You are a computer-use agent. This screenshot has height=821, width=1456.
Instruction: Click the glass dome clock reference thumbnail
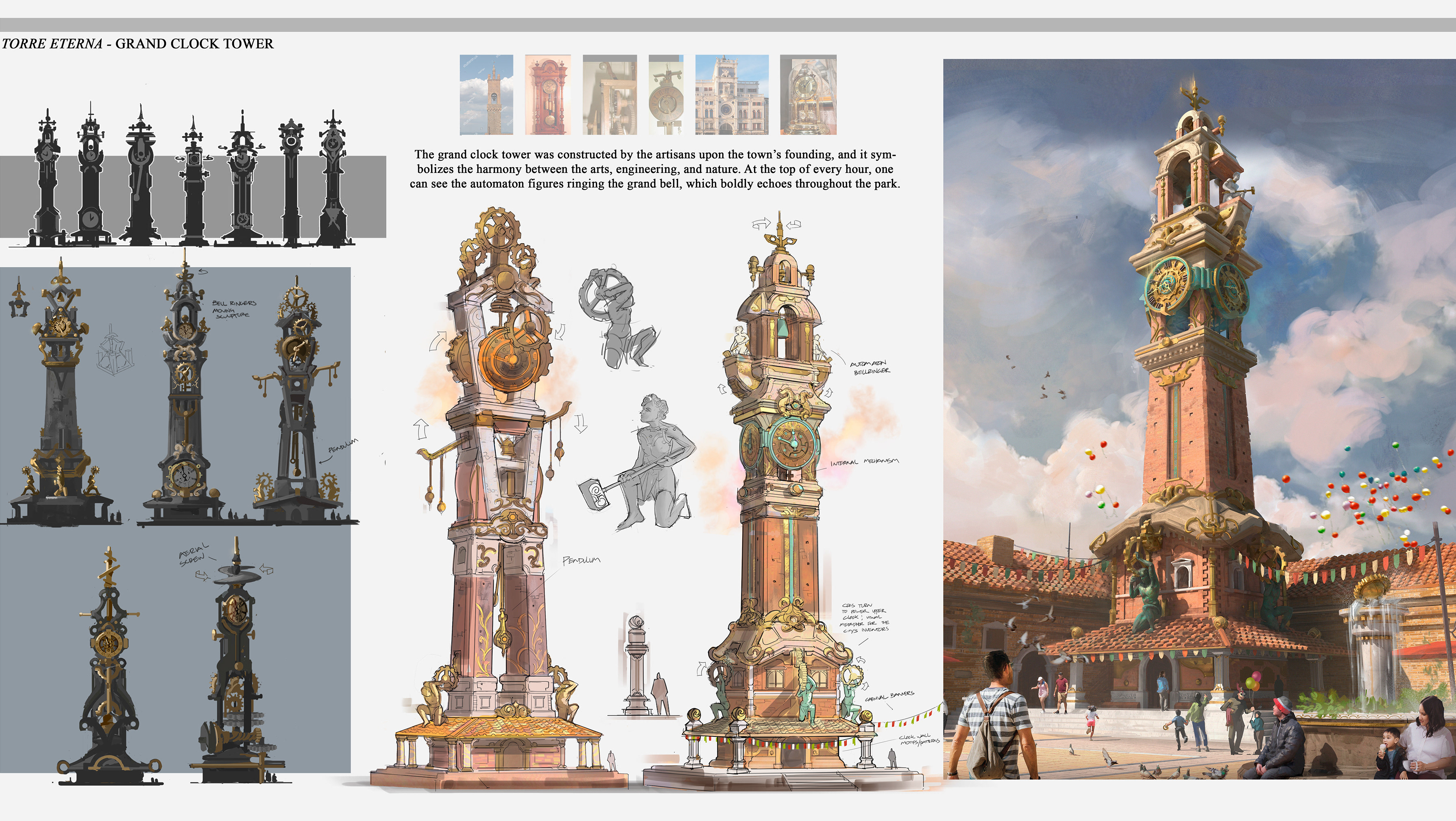808,94
